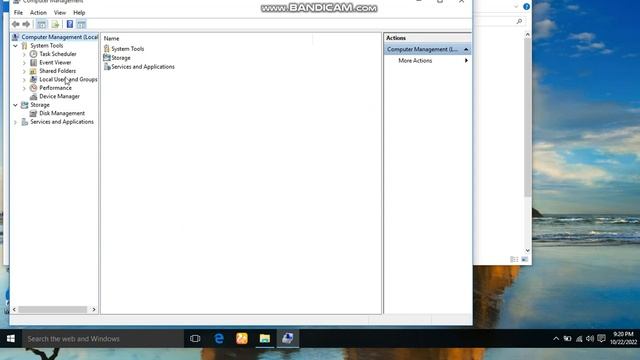The width and height of the screenshot is (640, 360).
Task: Click the tree pane horizontal scrollbar thumb
Action: [53, 309]
